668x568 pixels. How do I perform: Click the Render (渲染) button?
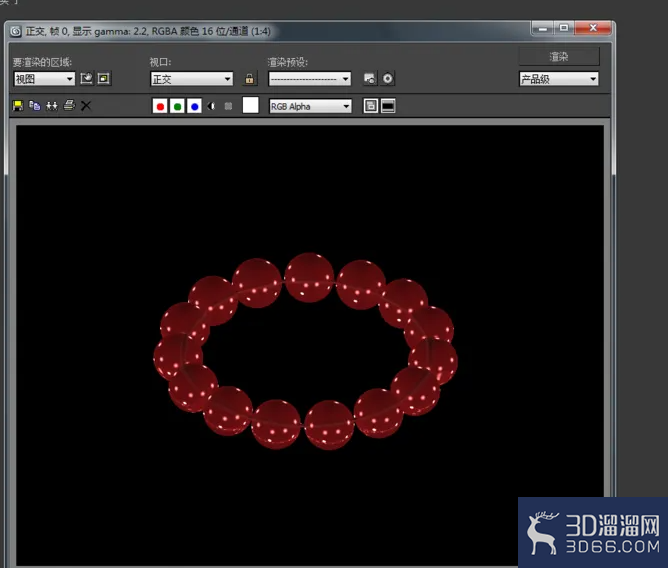[x=559, y=57]
